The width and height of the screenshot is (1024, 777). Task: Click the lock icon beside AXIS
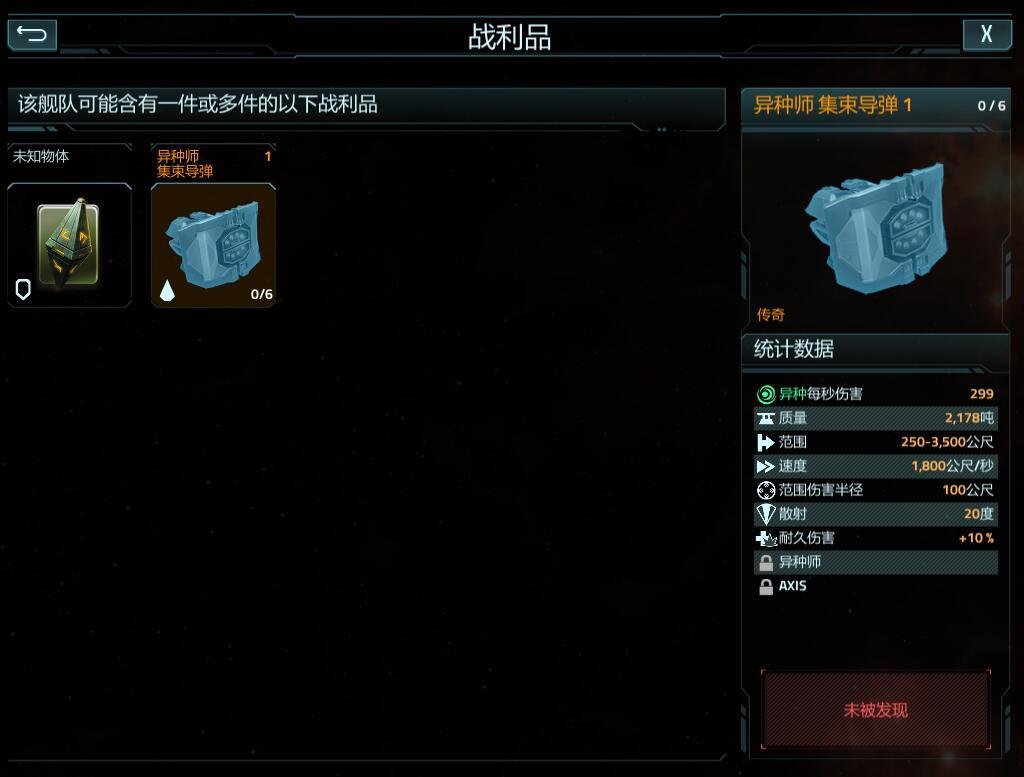tap(765, 586)
